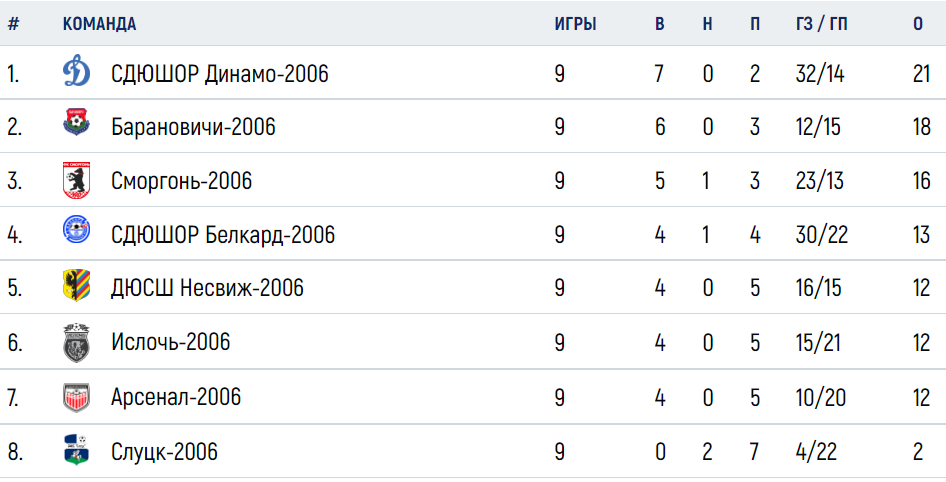Image resolution: width=946 pixels, height=482 pixels.
Task: Select the Сморгонь-2006 team name
Action: click(182, 181)
